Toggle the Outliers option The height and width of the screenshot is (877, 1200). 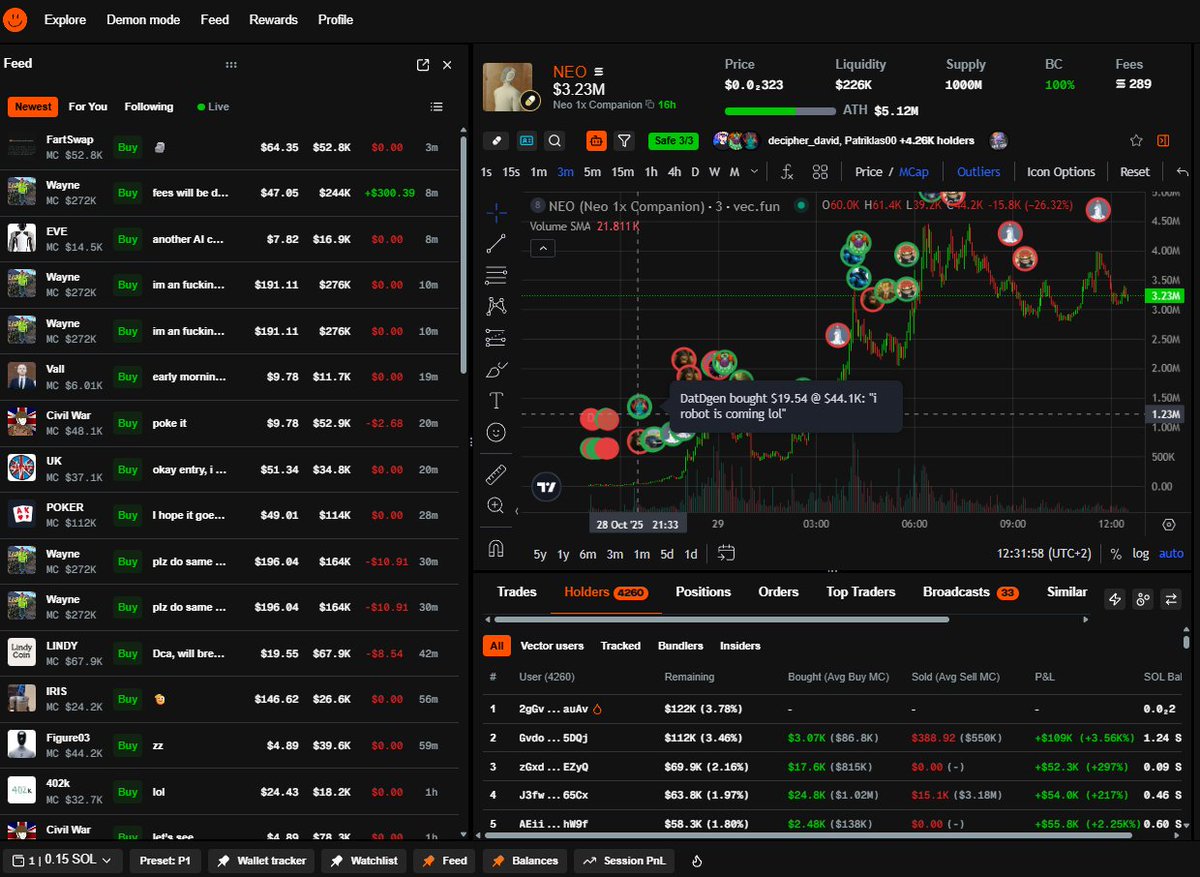[x=978, y=172]
